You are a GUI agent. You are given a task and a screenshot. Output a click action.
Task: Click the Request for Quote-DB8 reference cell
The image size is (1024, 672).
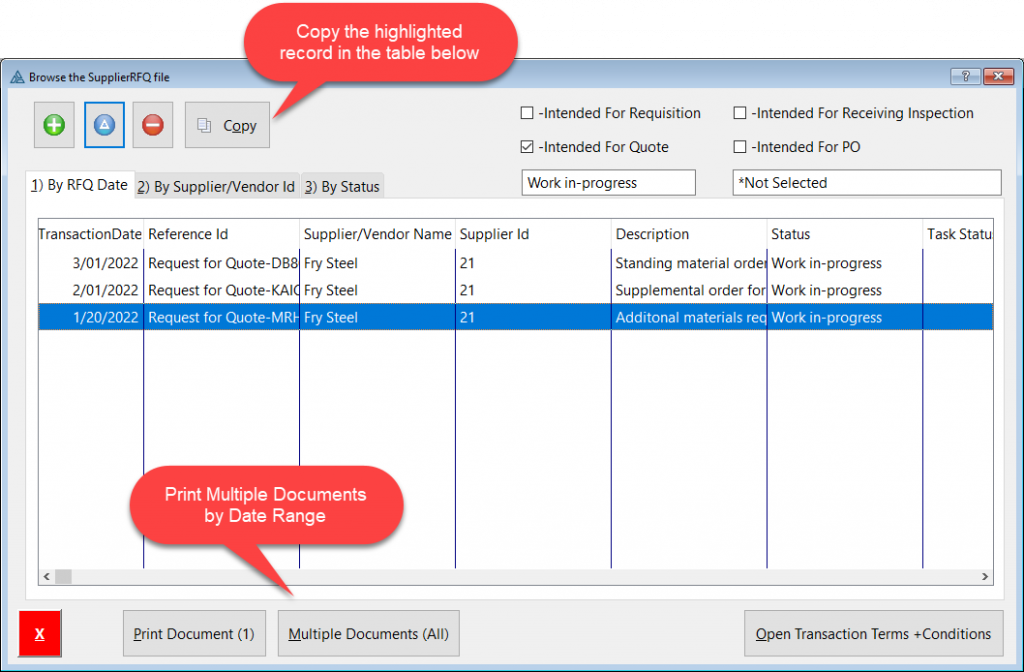222,263
